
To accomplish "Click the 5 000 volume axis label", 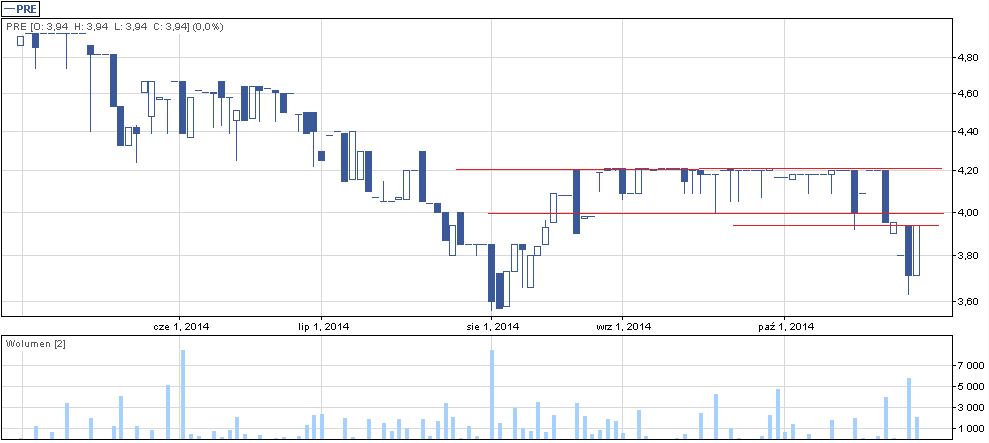I will (x=969, y=387).
